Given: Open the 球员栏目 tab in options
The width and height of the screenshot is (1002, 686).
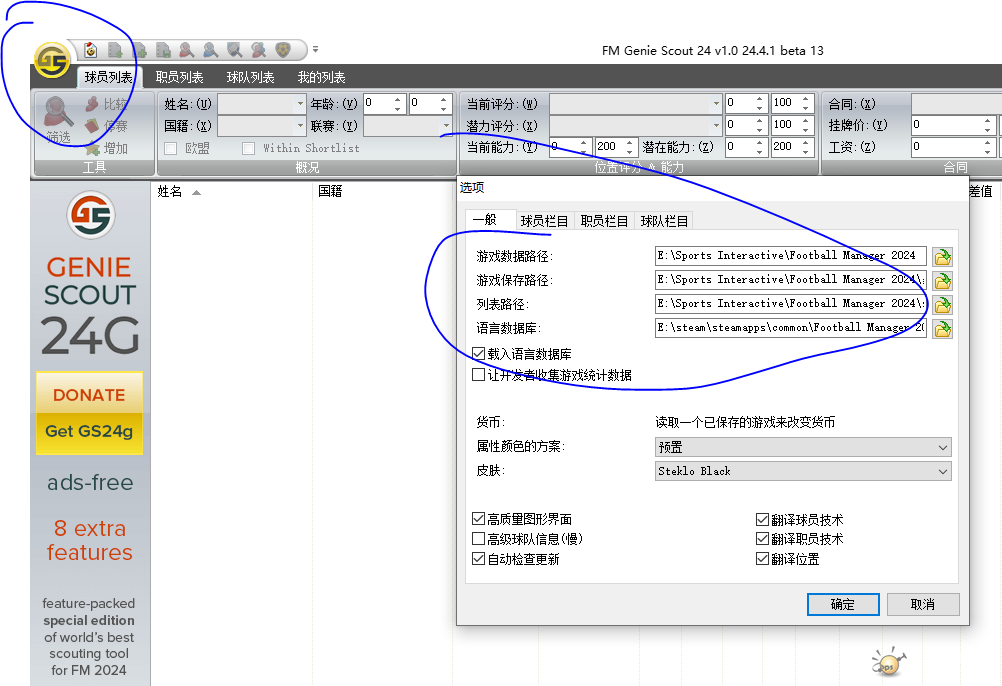Looking at the screenshot, I should (544, 221).
